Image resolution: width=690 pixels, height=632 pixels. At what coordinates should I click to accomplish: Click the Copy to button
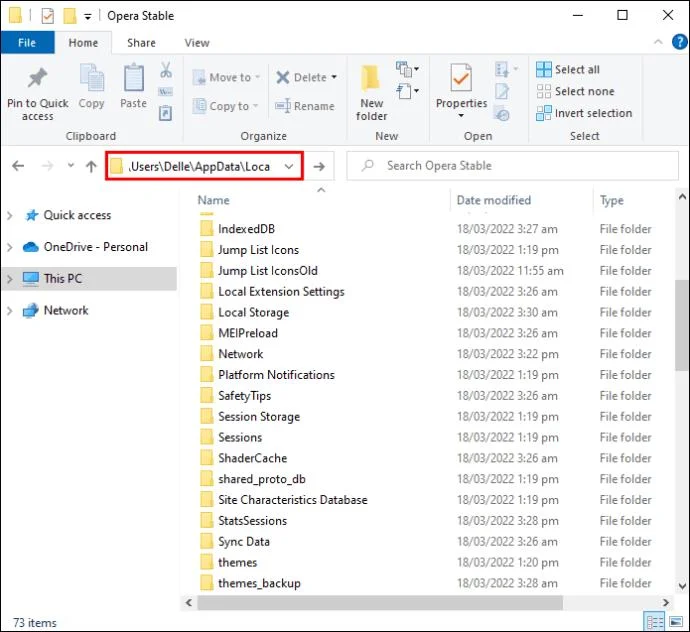[225, 106]
